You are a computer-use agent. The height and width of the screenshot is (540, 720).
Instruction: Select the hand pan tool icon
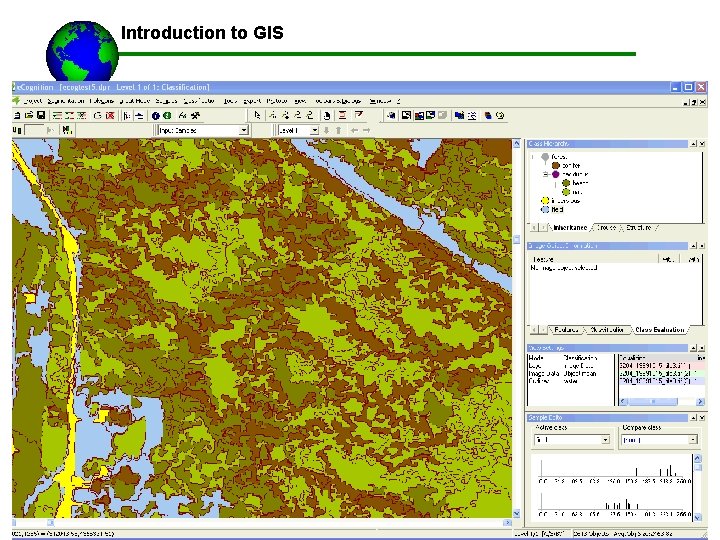326,116
